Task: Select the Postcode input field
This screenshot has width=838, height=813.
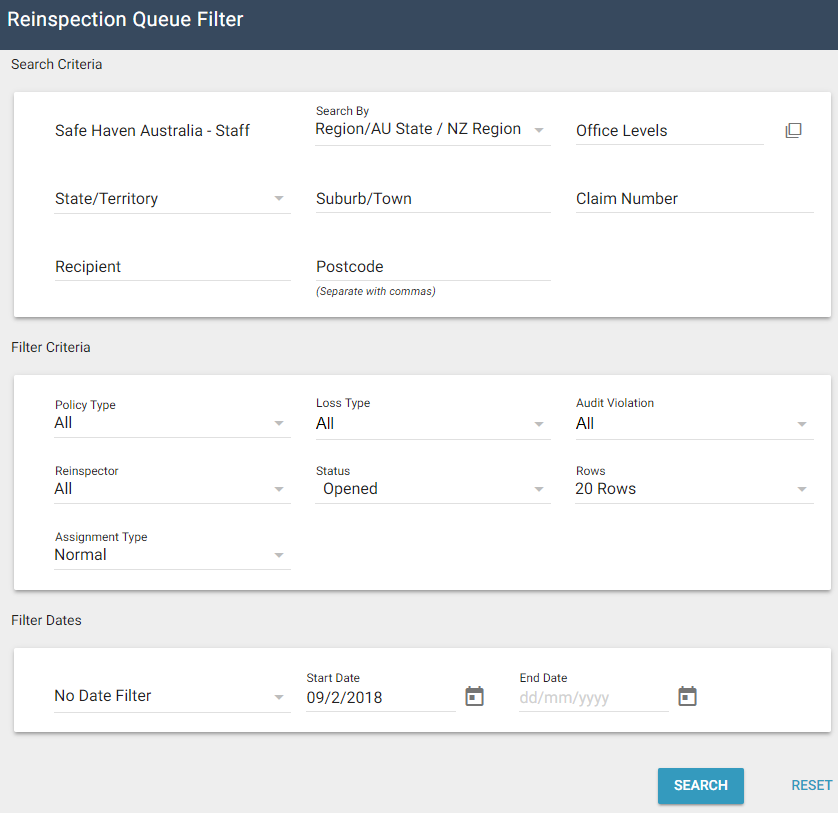Action: (x=432, y=267)
